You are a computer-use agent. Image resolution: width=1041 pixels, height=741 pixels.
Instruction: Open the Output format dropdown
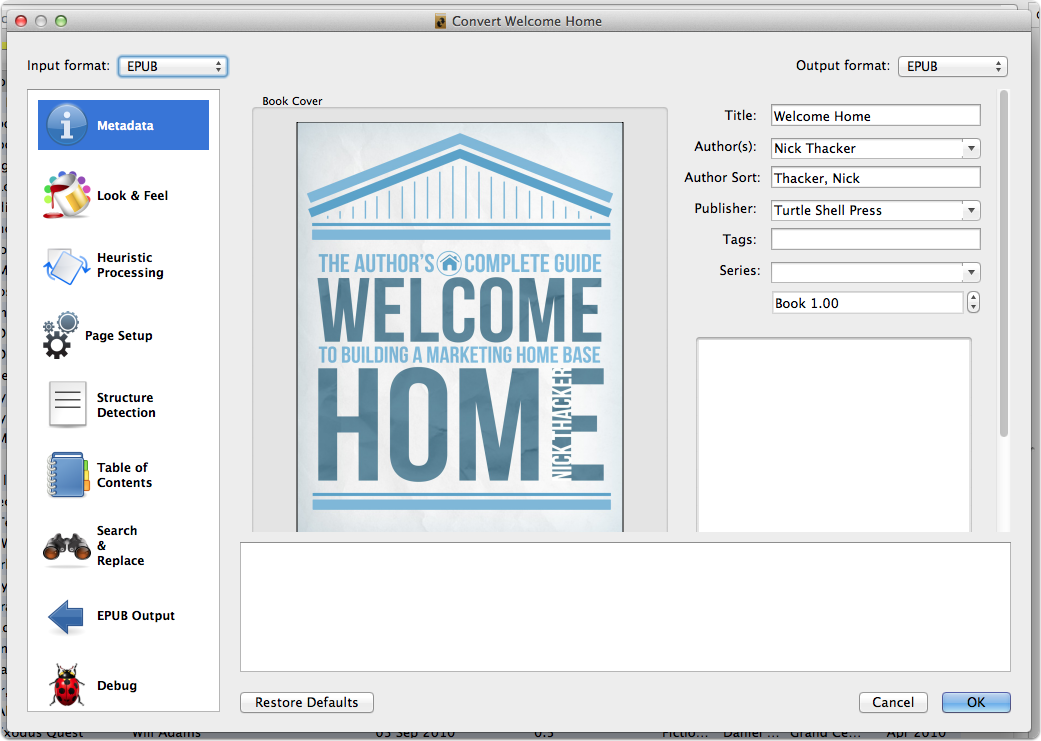(x=953, y=66)
